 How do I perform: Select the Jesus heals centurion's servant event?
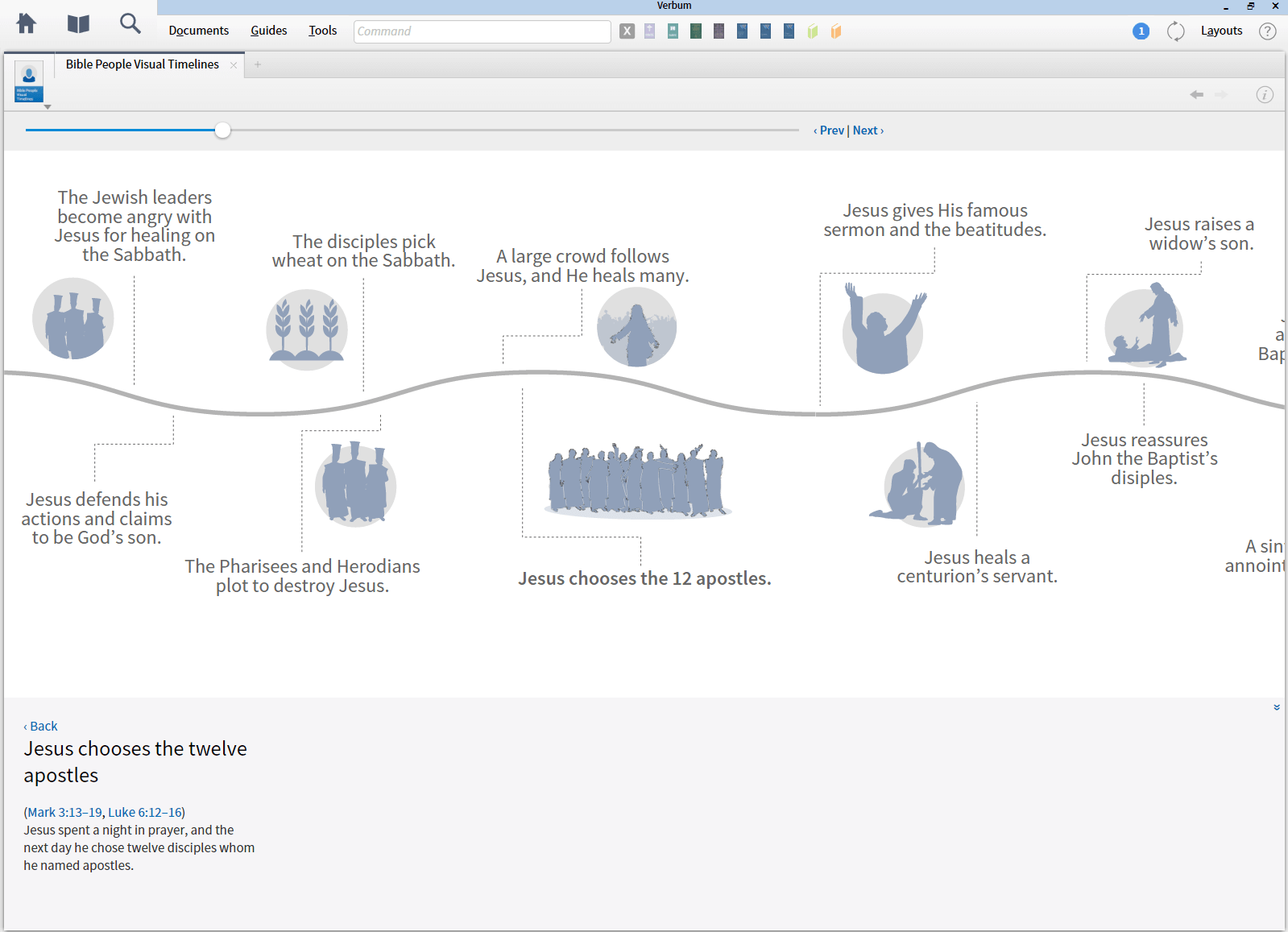click(976, 567)
